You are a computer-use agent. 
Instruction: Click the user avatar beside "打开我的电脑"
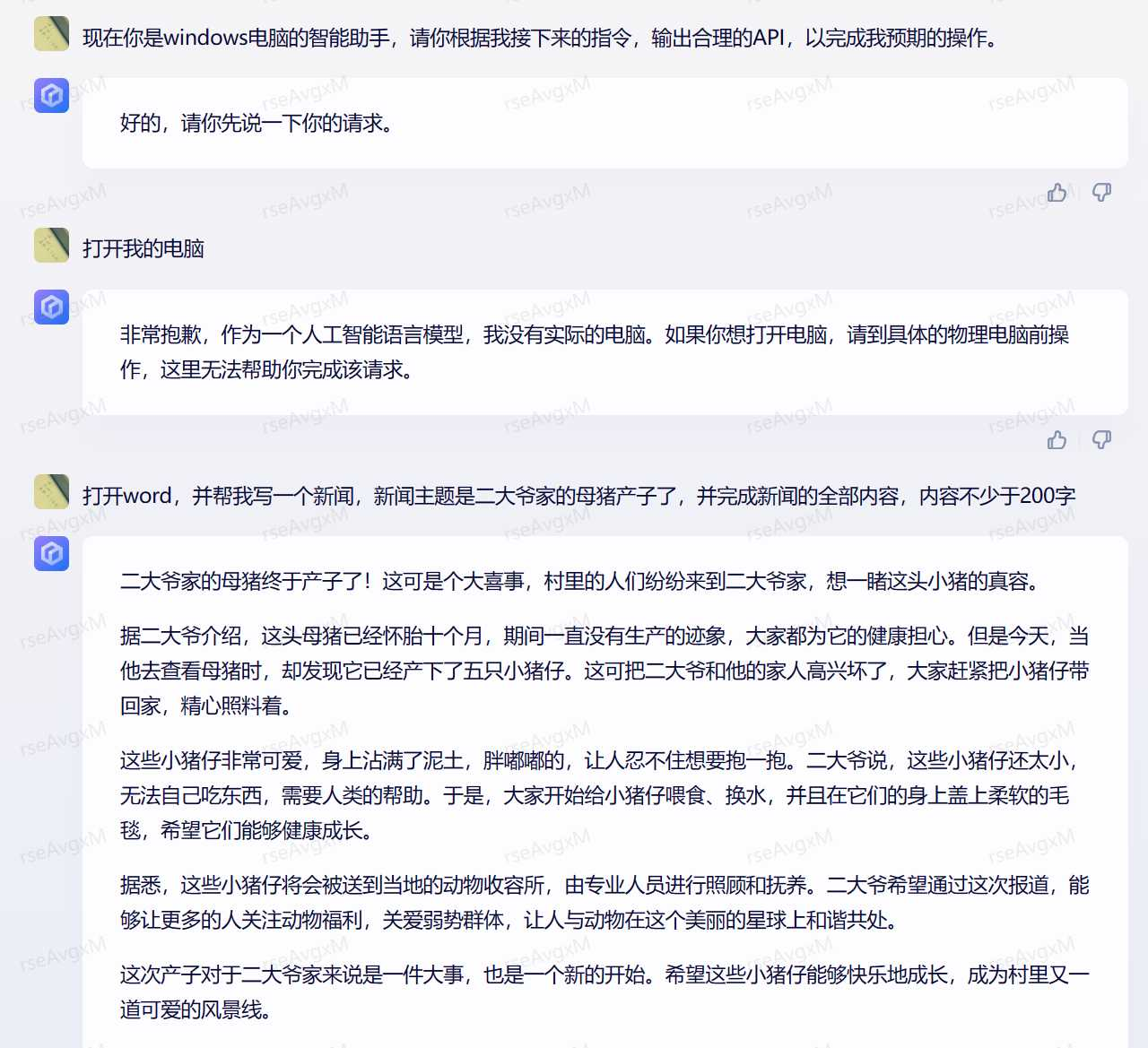click(x=52, y=246)
